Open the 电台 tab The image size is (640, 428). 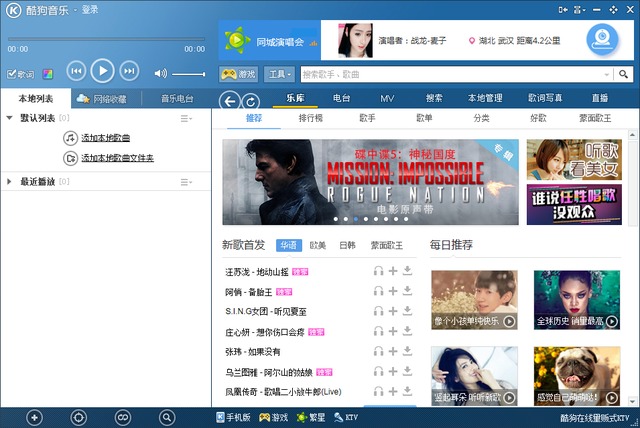click(341, 98)
